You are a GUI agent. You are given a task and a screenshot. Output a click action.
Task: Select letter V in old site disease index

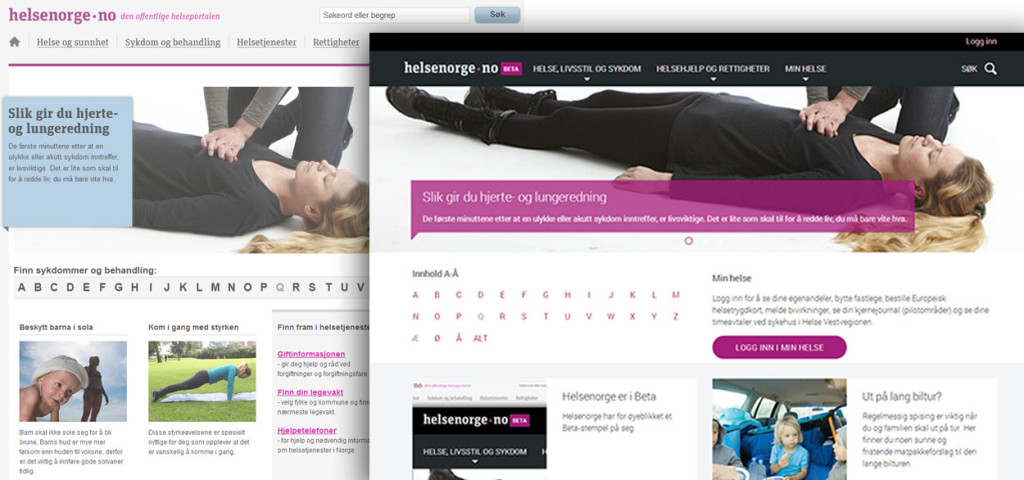(360, 287)
